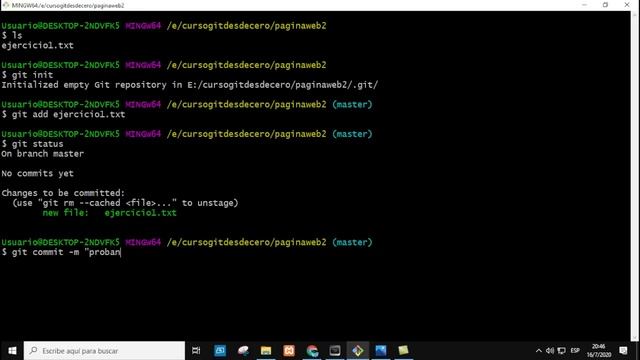
Task: Open the dark terminal window icon in taskbar
Action: click(x=335, y=351)
